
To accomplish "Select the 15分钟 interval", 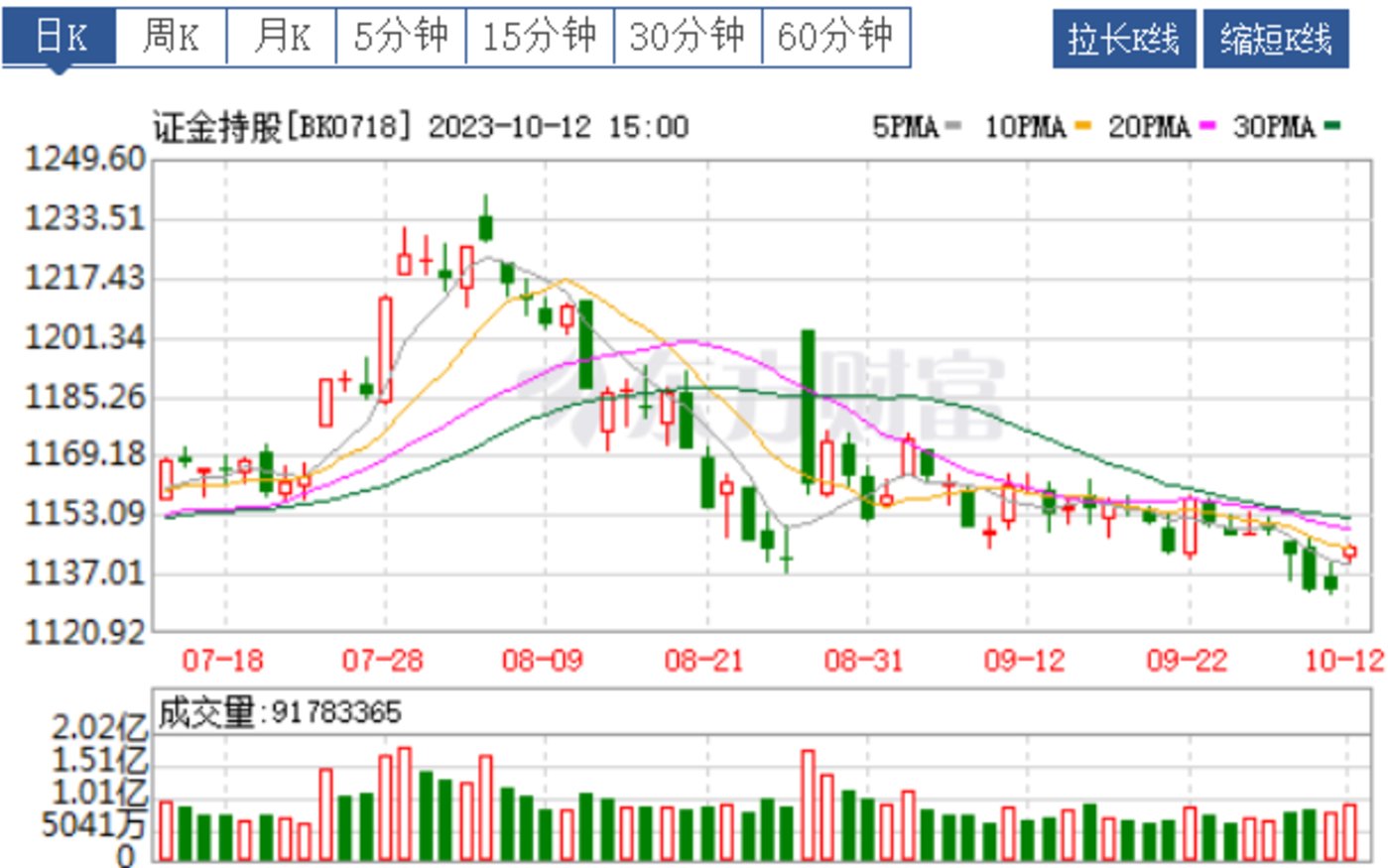I will tap(538, 35).
